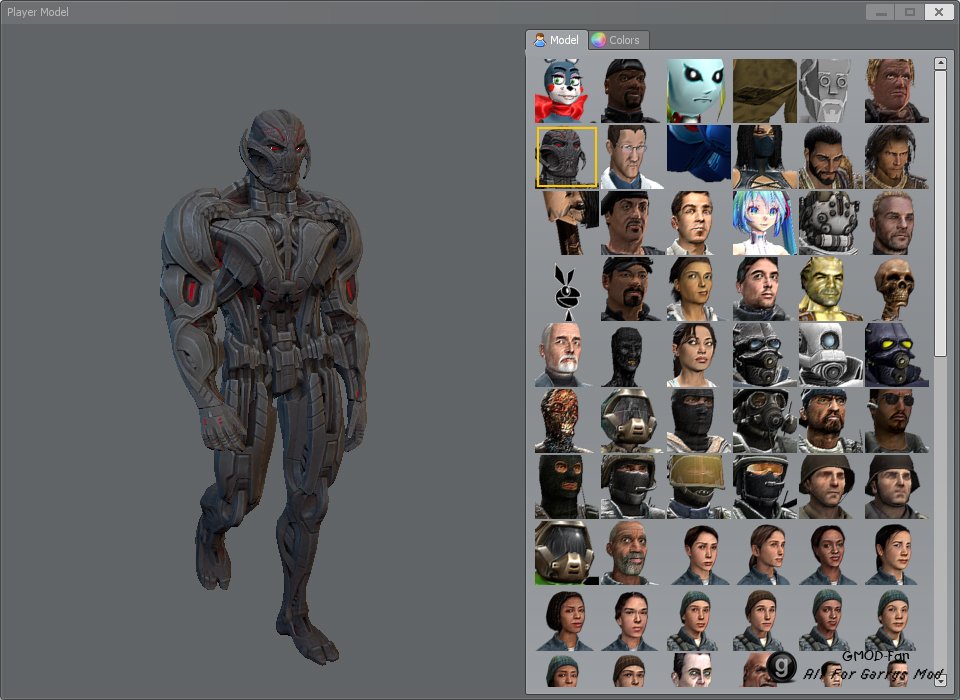Select the Model tab
The image size is (960, 700).
557,40
